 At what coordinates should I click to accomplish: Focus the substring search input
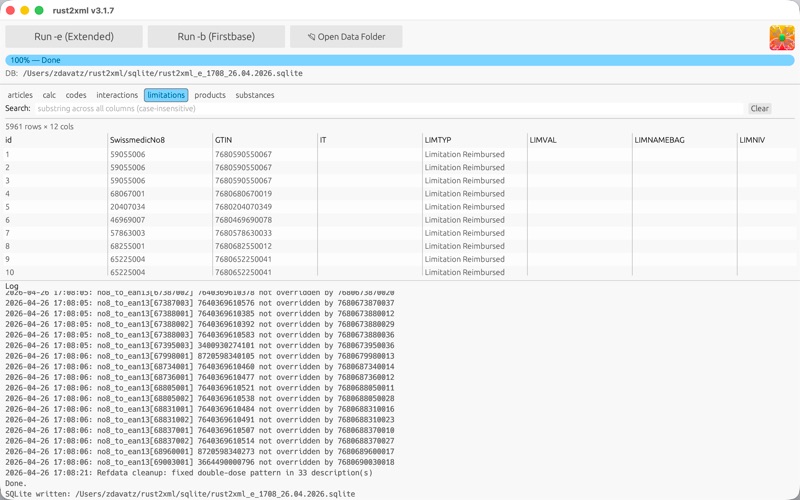point(389,108)
